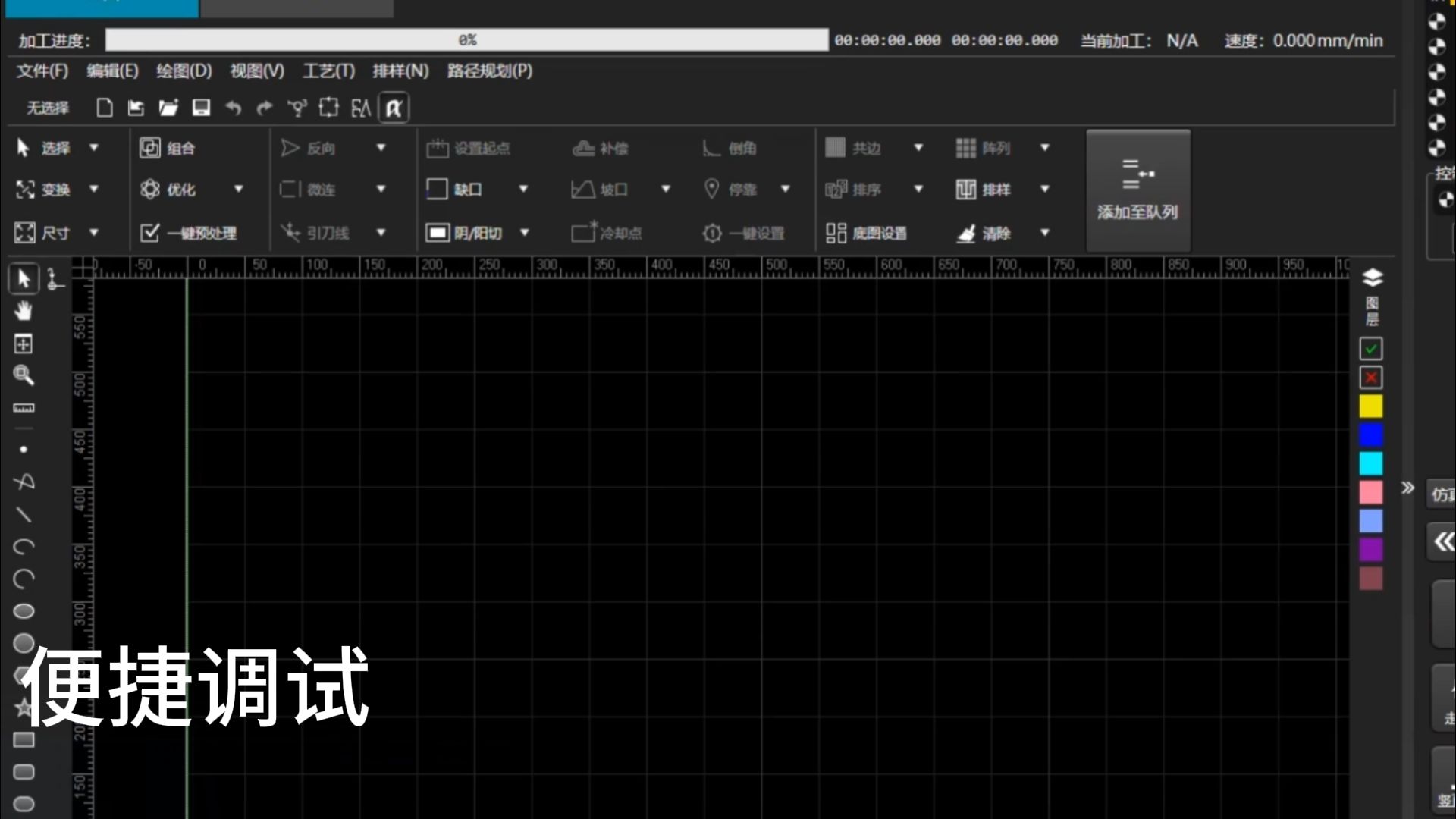Click the new file icon
Viewport: 1456px width, 819px height.
(105, 108)
